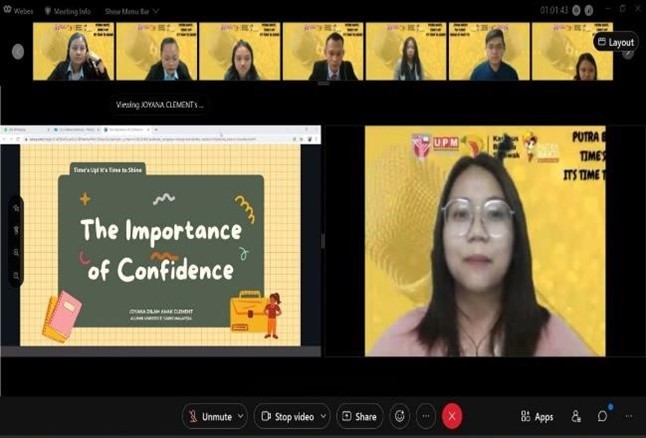Select the blue-shirt participant with glasses thumbnail
Screen dimensions: 646x438
point(489,51)
